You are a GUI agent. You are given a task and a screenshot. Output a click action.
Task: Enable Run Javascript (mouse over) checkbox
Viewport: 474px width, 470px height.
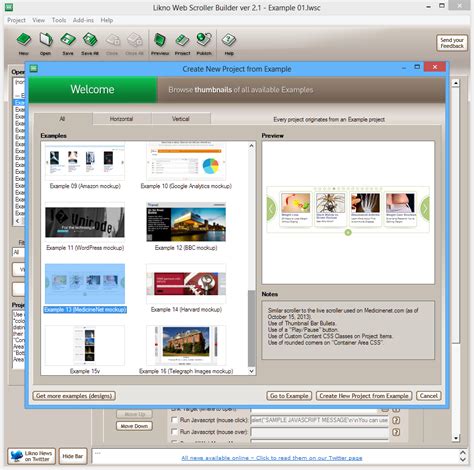coord(174,432)
